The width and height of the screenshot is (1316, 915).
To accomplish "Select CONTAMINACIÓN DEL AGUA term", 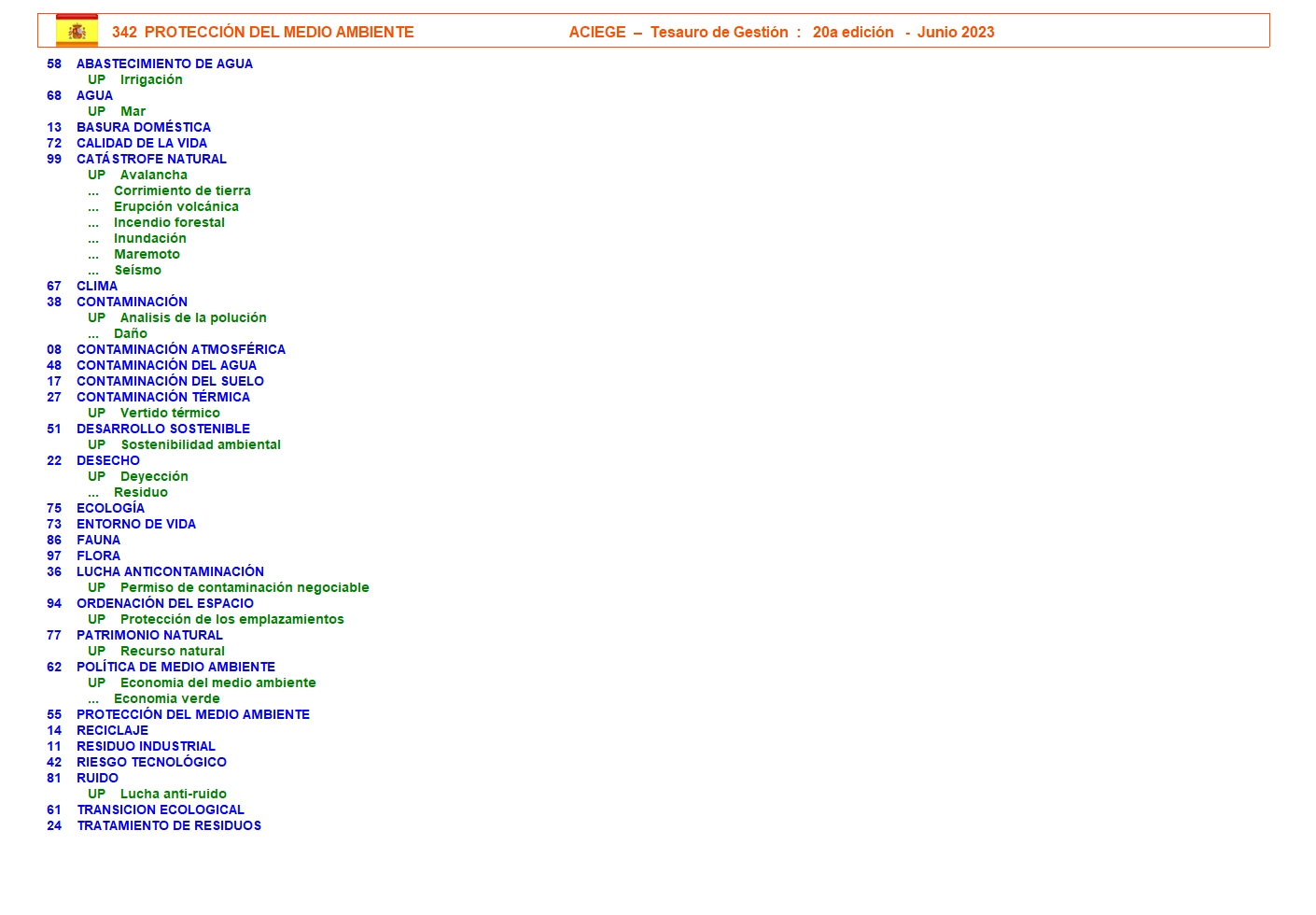I will point(166,365).
